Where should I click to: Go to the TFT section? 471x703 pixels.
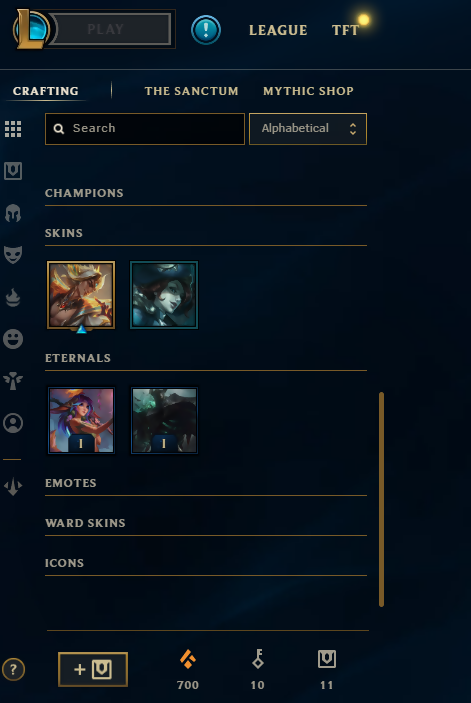coord(345,30)
